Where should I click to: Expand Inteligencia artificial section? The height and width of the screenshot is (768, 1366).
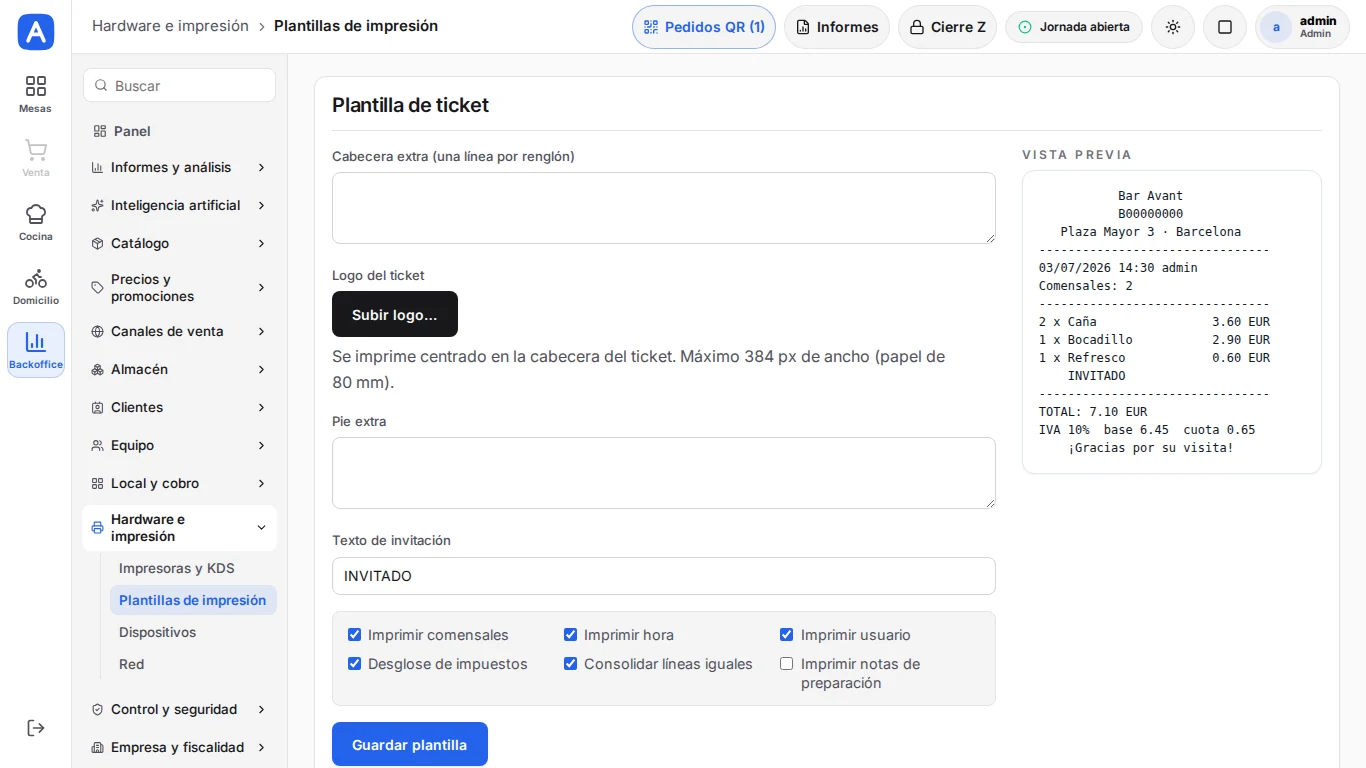(x=179, y=205)
